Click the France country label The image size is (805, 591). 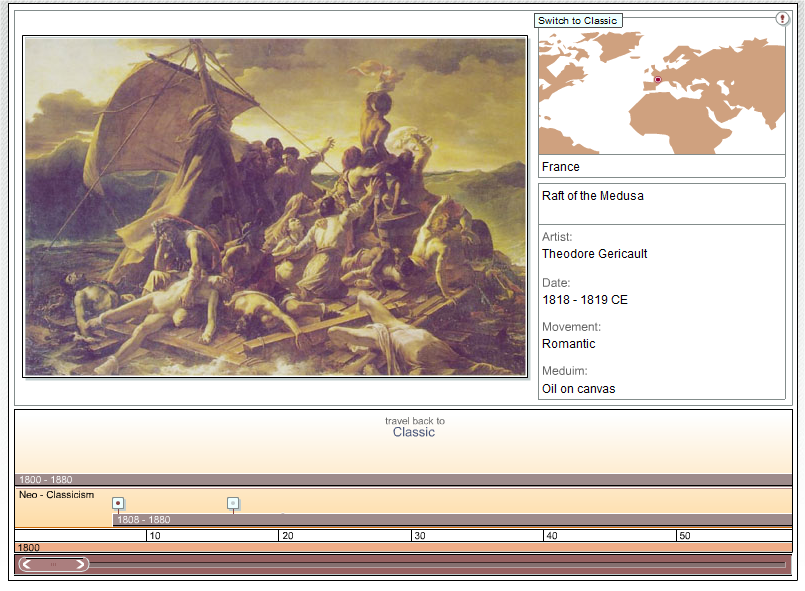(x=561, y=167)
